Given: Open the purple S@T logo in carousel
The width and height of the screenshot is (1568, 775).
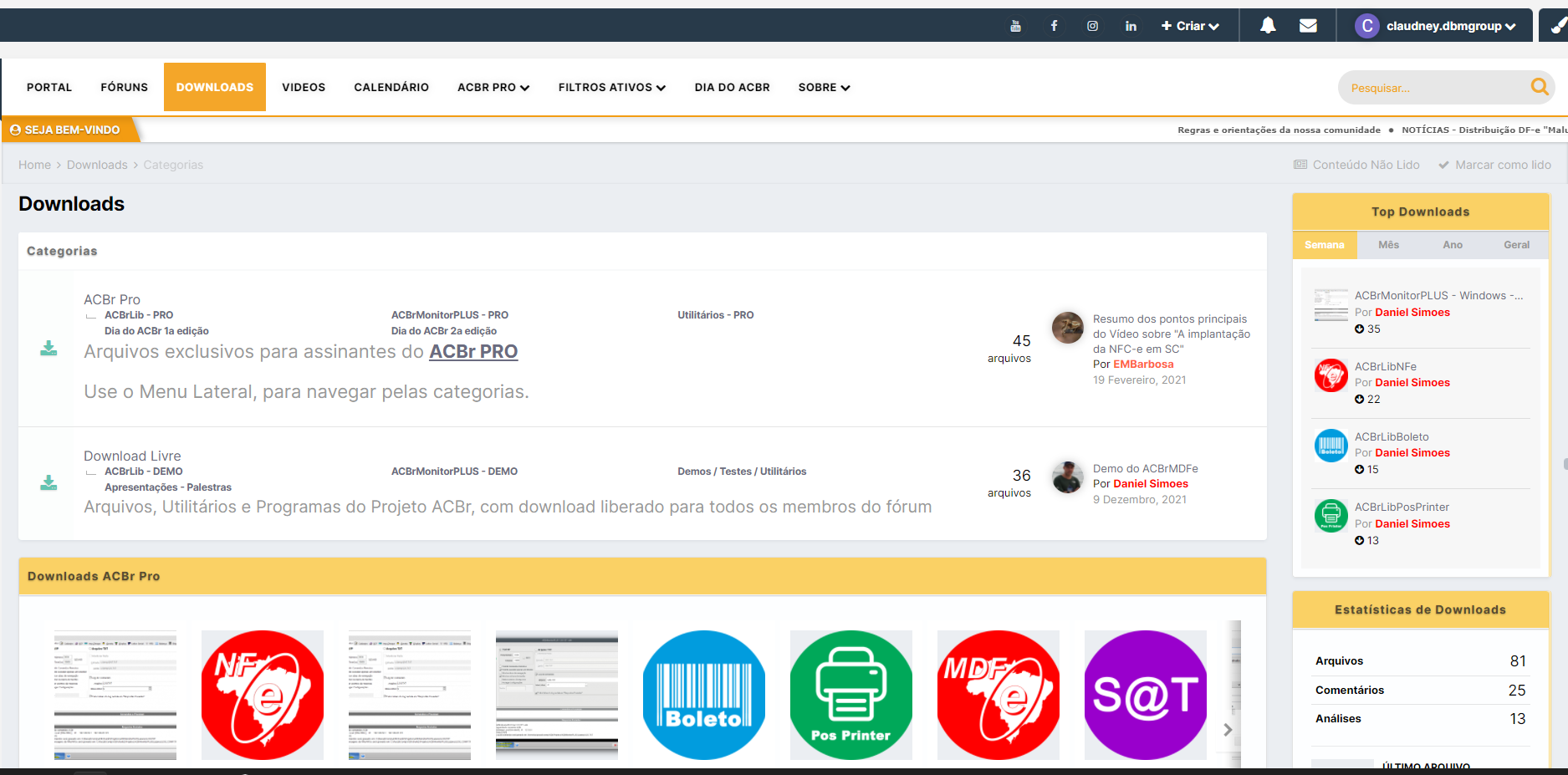Looking at the screenshot, I should point(1146,695).
